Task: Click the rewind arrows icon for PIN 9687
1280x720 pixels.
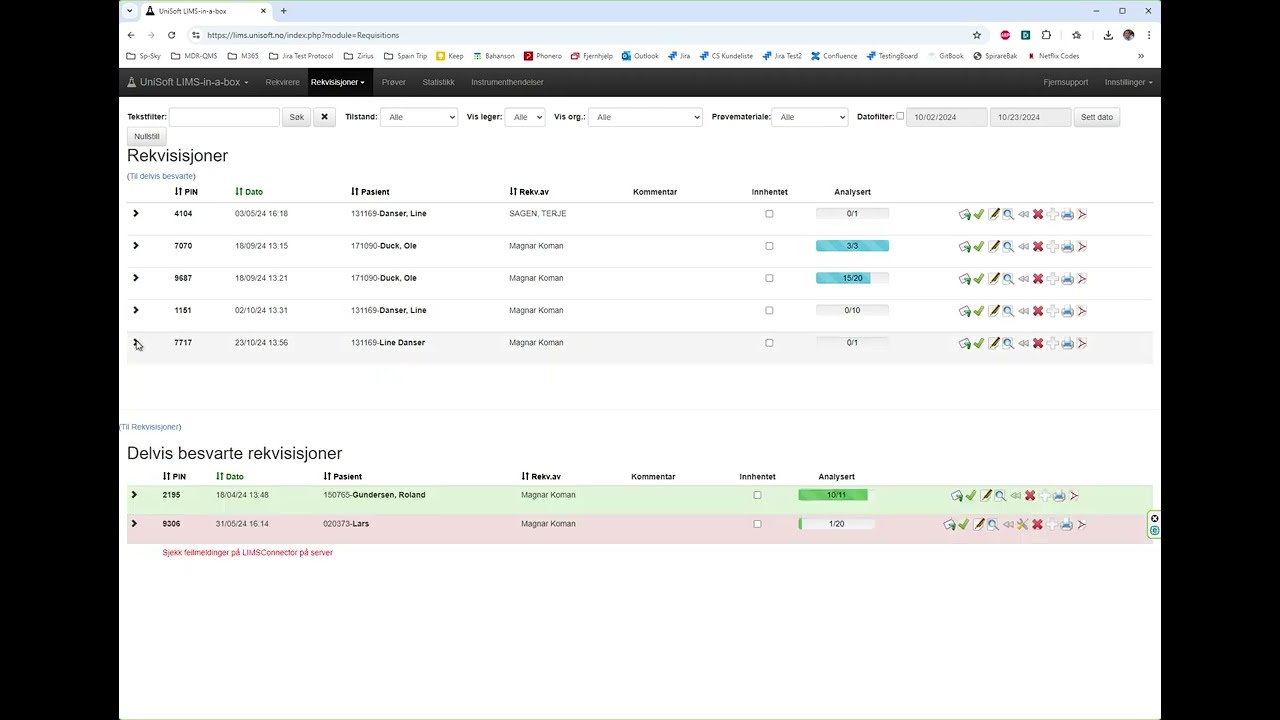Action: [x=1023, y=278]
